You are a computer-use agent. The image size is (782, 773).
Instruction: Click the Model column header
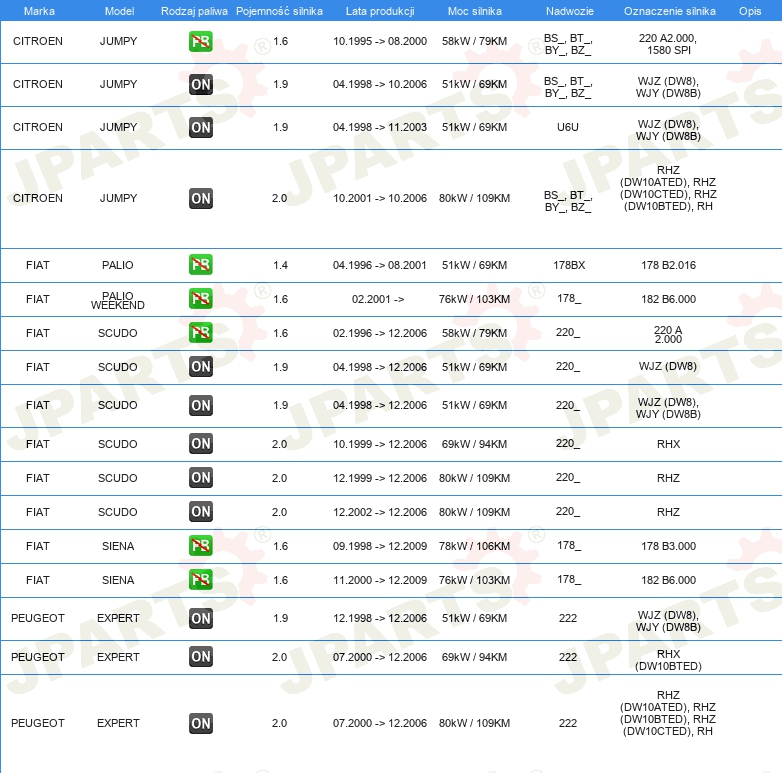pyautogui.click(x=119, y=11)
